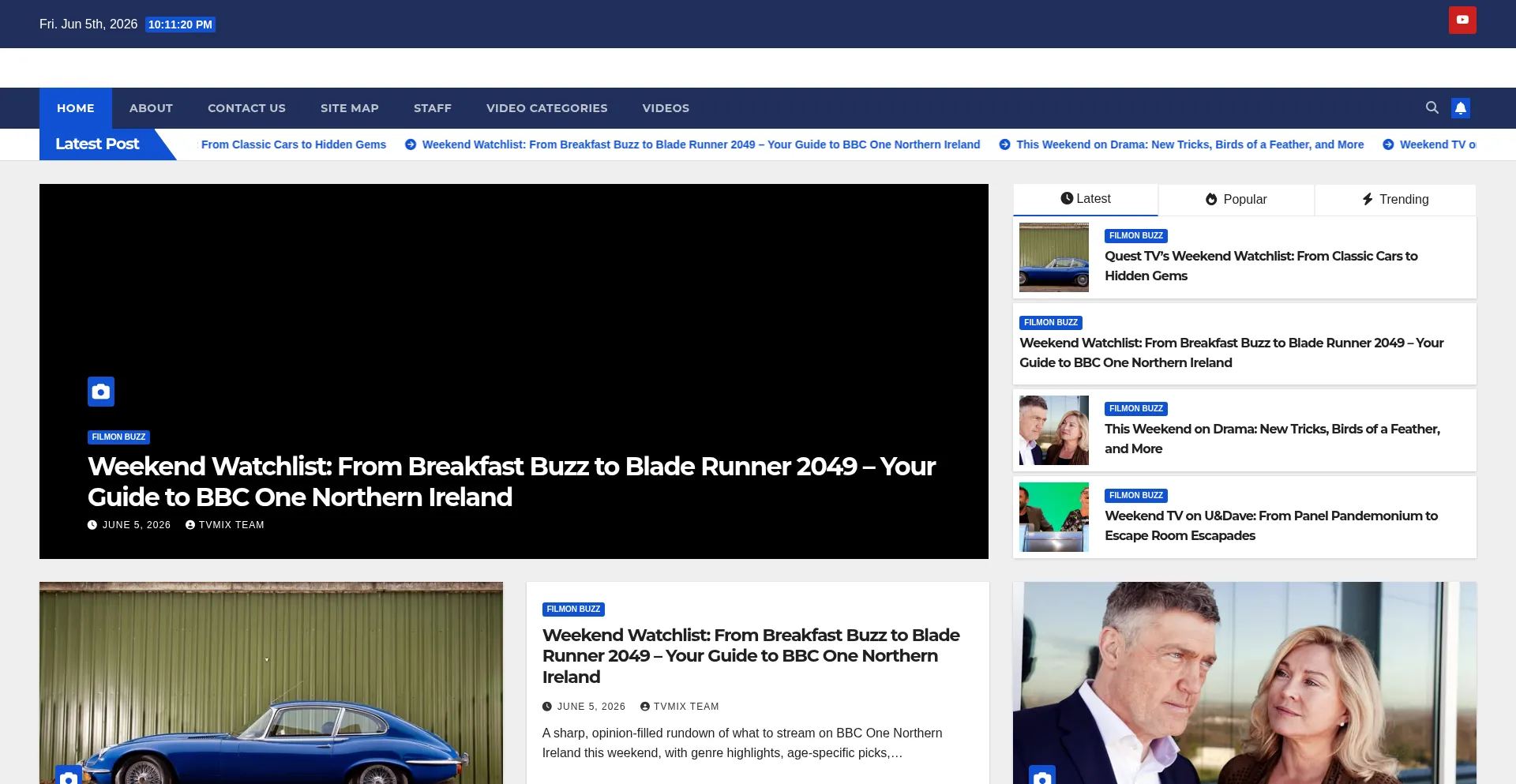Viewport: 1516px width, 784px height.
Task: Open the Site Map menu item
Action: point(350,108)
